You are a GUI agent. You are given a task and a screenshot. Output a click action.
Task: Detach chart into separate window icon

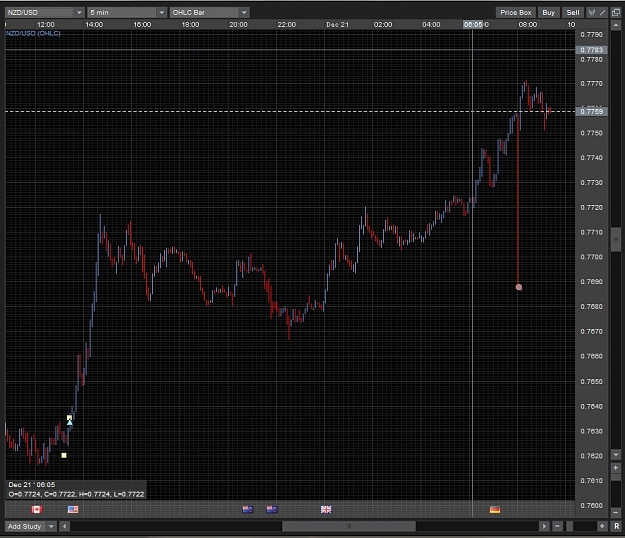point(616,12)
